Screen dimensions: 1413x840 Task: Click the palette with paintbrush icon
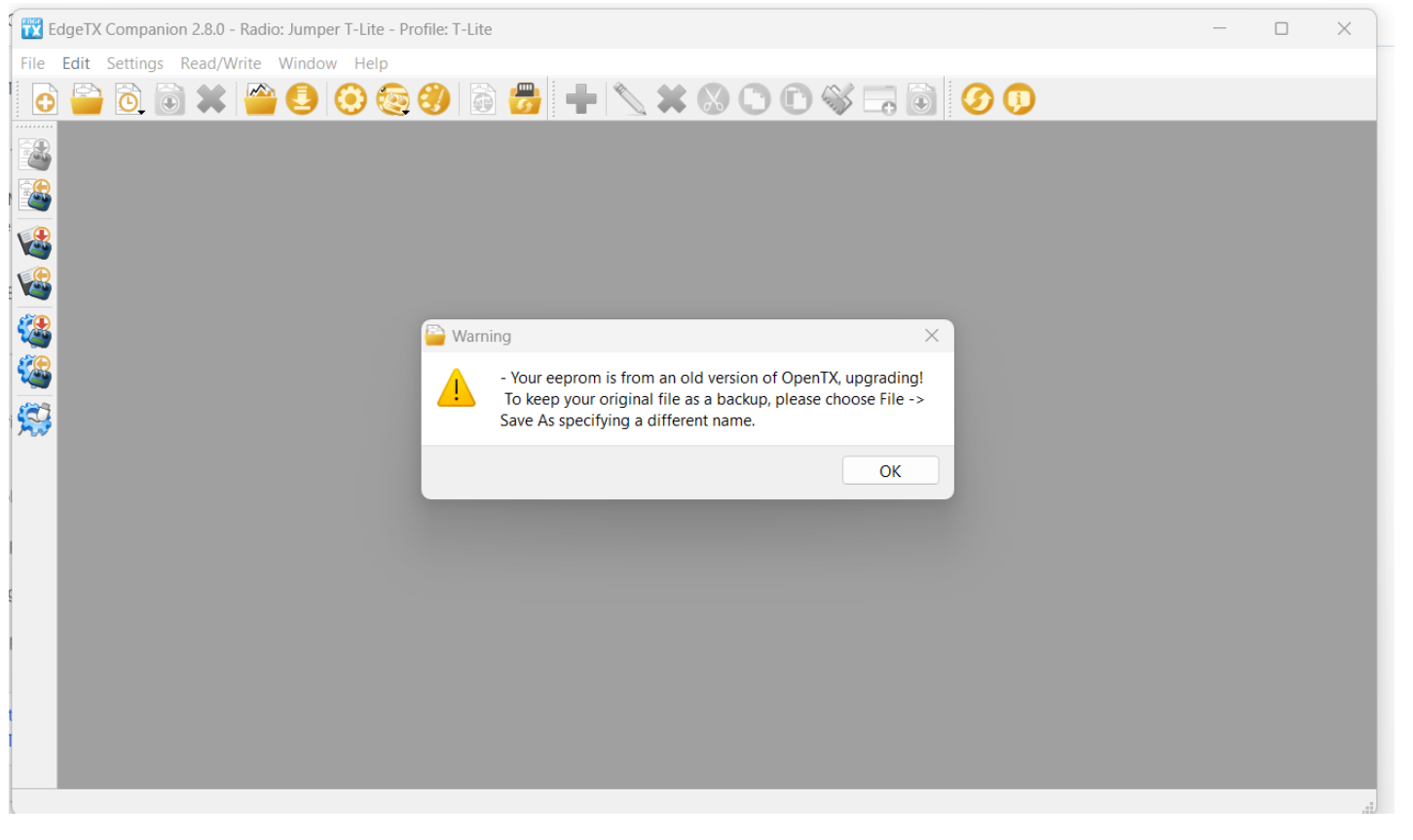click(434, 99)
